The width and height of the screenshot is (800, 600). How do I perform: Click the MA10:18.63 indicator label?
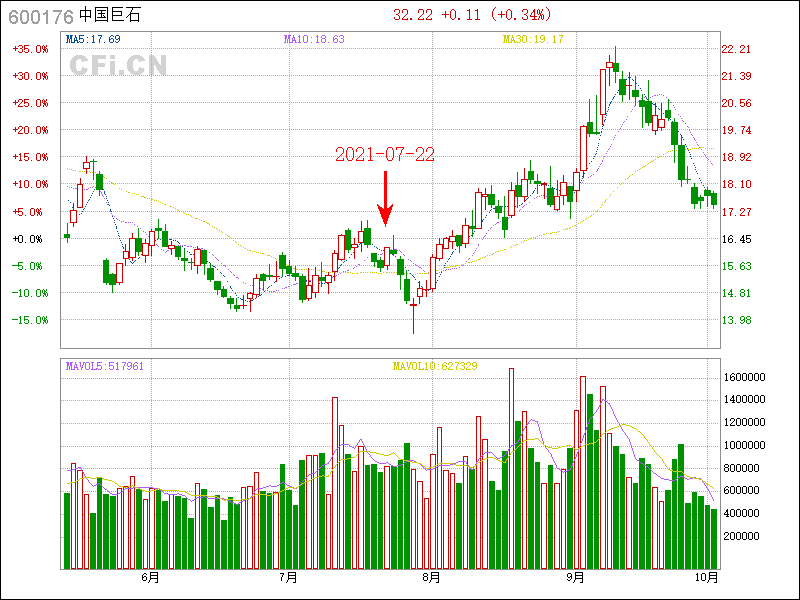pyautogui.click(x=314, y=39)
